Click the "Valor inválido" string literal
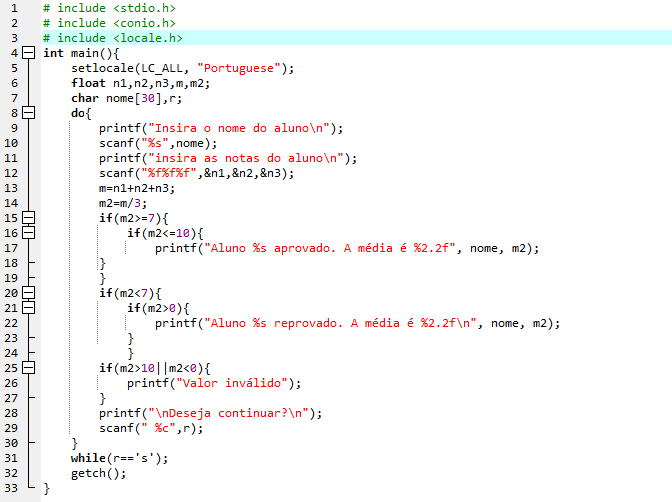This screenshot has height=502, width=672. (x=232, y=383)
